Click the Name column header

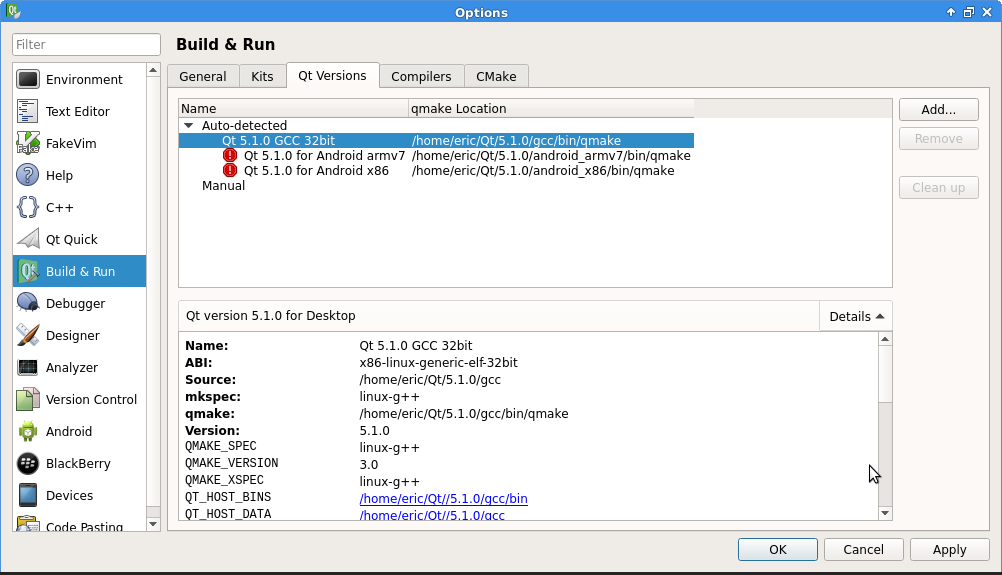(x=293, y=109)
